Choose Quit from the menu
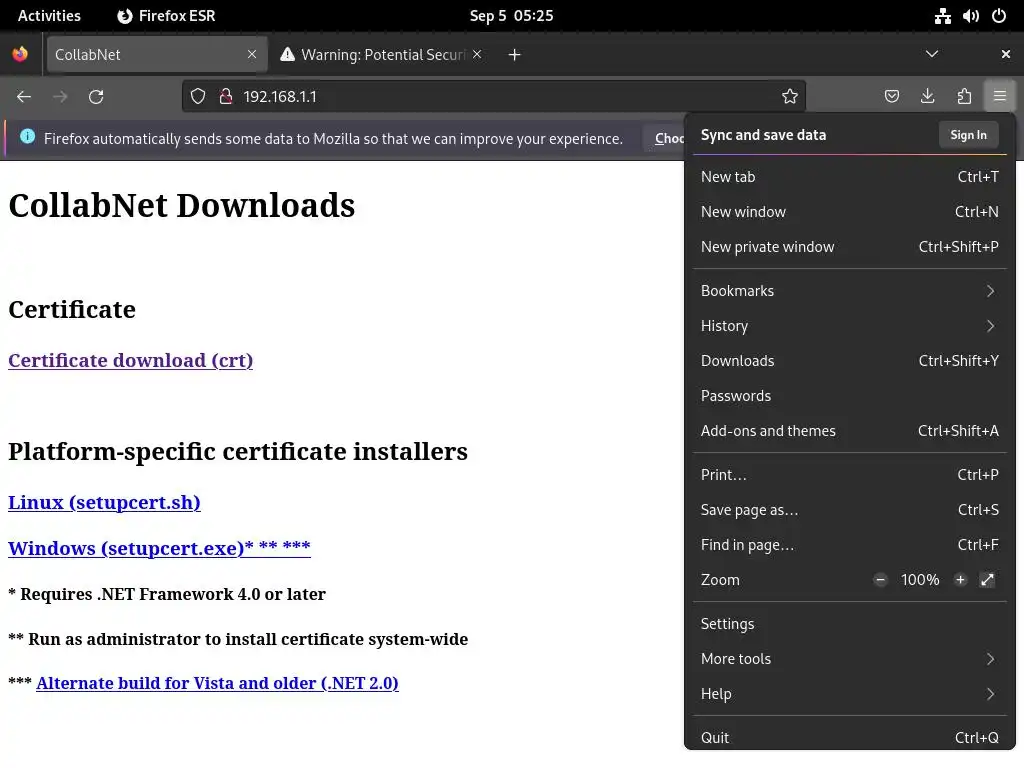1024x768 pixels. coord(850,738)
